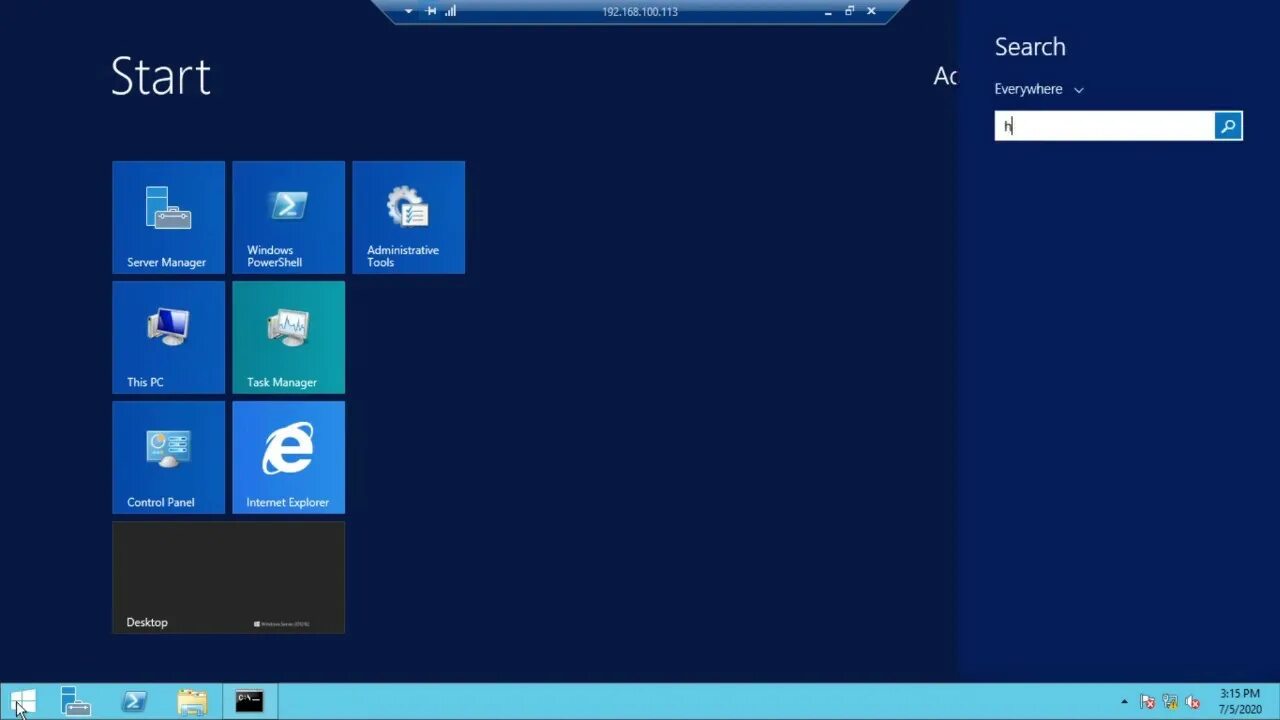Open Server Manager from the taskbar
This screenshot has height=720, width=1280.
click(76, 702)
